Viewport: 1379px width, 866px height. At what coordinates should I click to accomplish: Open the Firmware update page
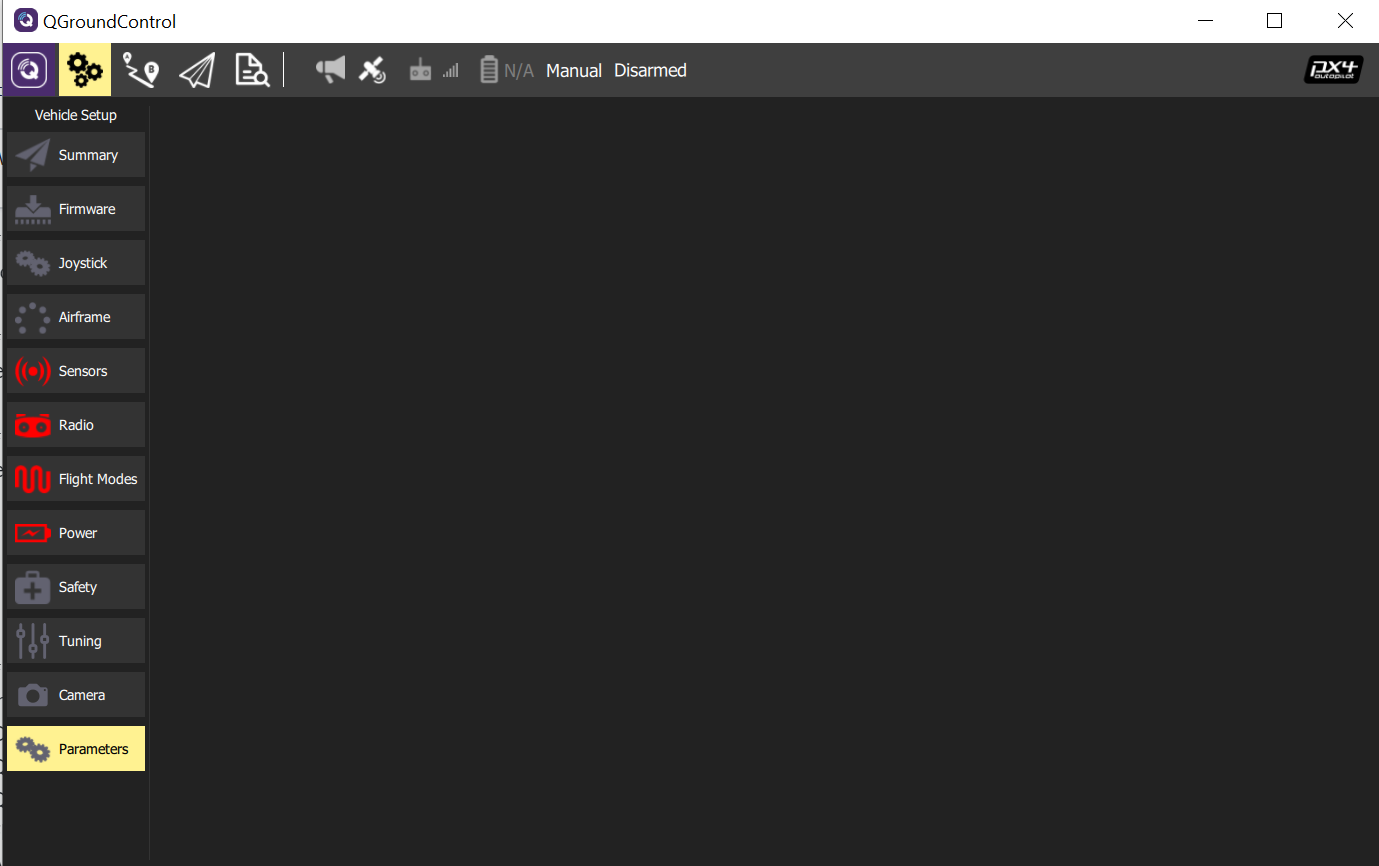click(x=75, y=208)
